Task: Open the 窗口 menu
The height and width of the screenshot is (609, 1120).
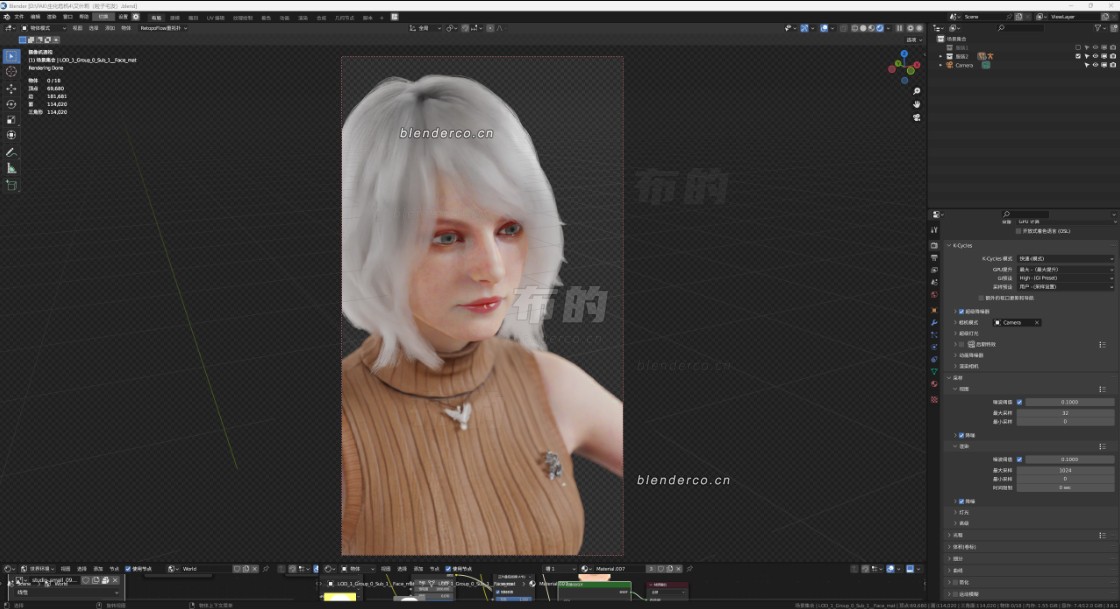Action: click(68, 17)
